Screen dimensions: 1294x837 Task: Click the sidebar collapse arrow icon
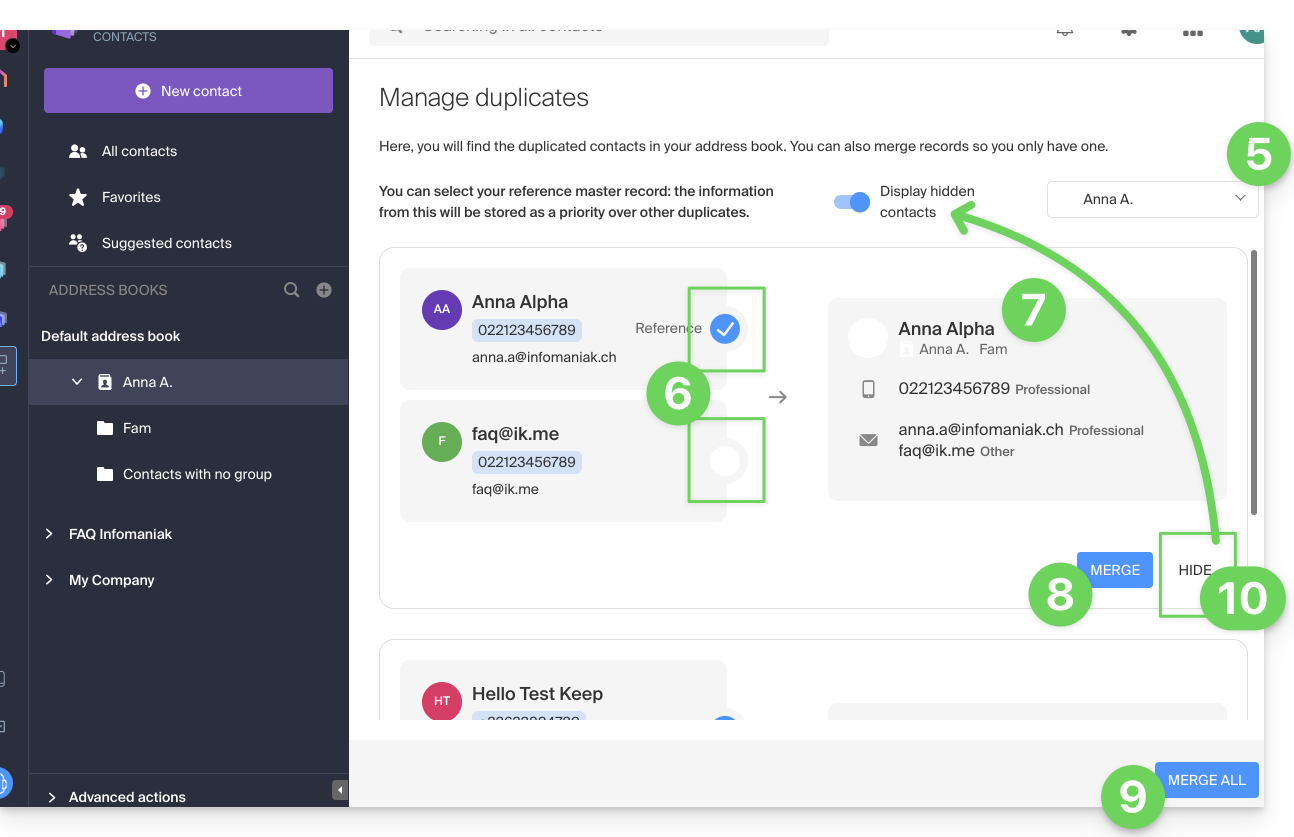pyautogui.click(x=340, y=791)
